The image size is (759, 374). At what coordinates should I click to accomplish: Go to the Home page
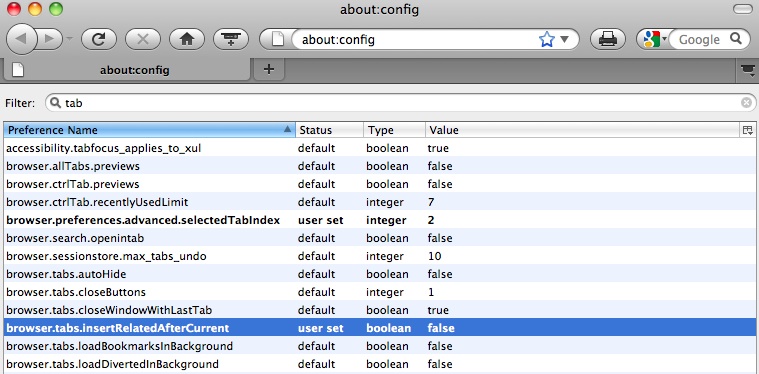pos(187,39)
